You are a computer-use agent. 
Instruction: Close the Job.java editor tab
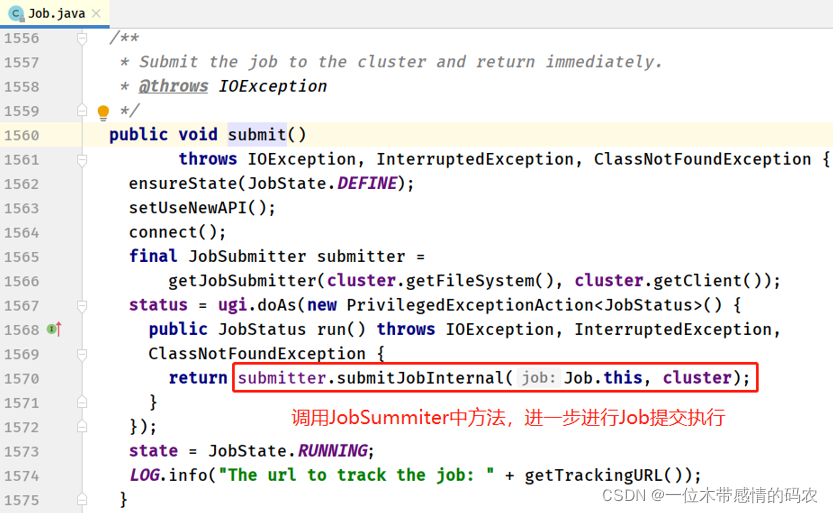[x=98, y=14]
